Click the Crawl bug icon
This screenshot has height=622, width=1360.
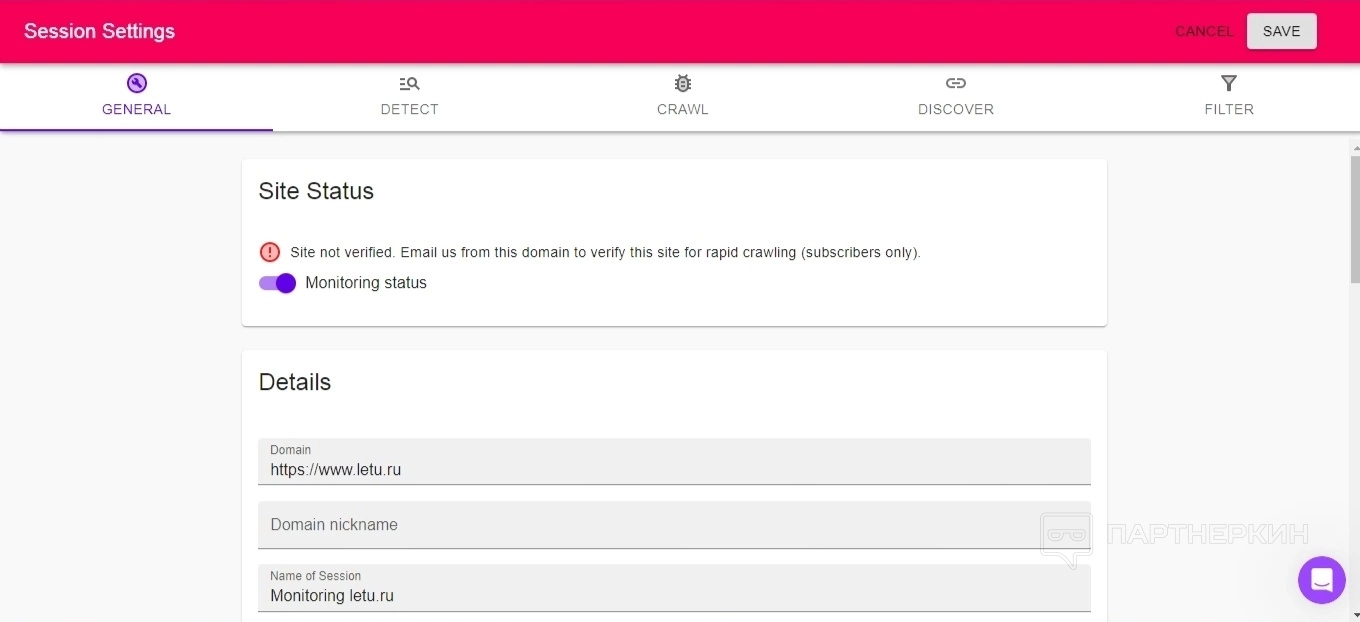pyautogui.click(x=683, y=84)
